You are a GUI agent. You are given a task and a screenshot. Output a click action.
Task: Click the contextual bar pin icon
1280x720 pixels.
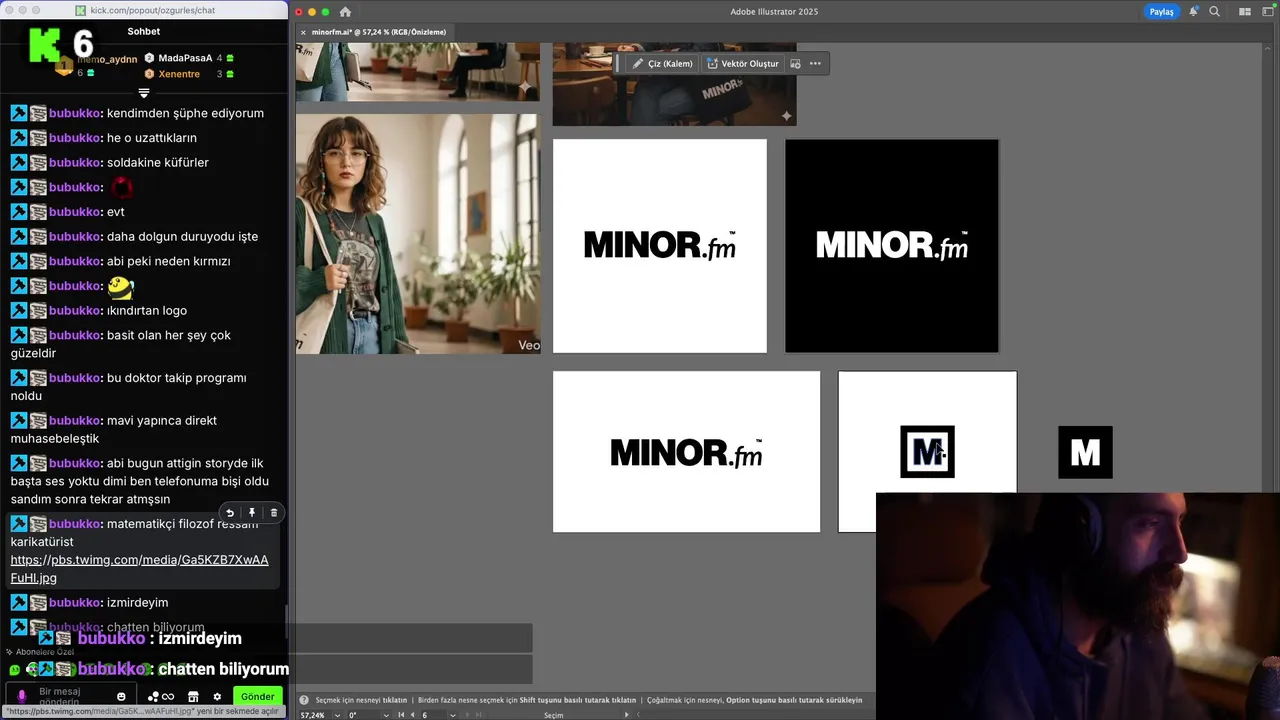[x=795, y=64]
